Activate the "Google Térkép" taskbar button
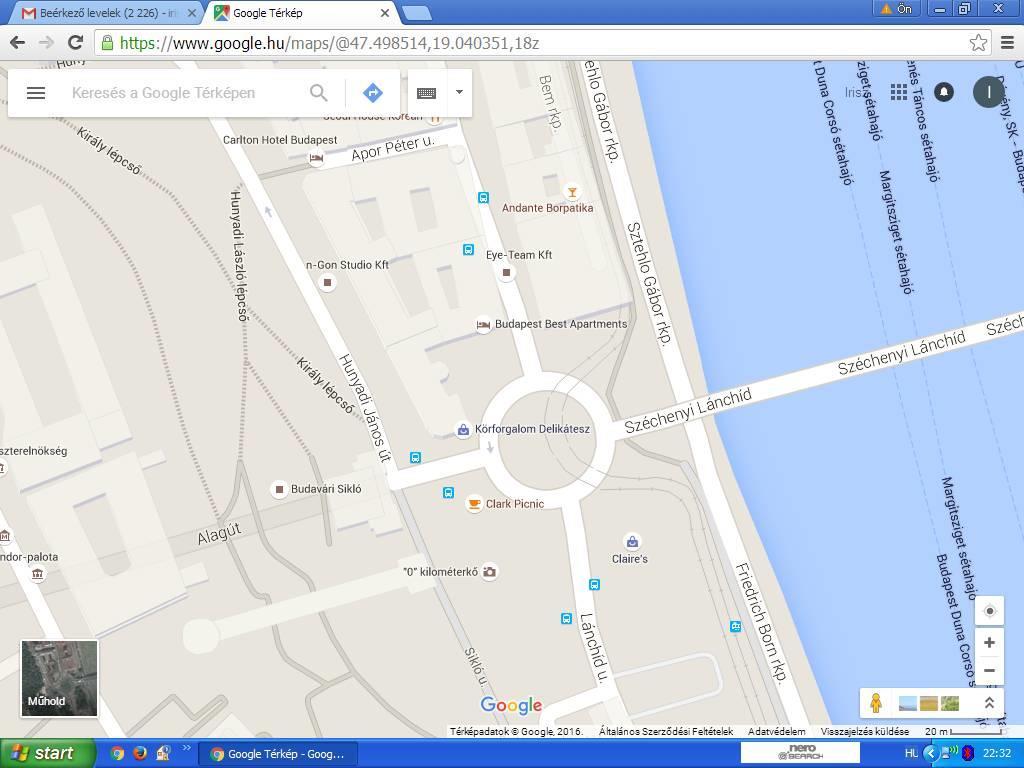The width and height of the screenshot is (1024, 768). coord(277,754)
